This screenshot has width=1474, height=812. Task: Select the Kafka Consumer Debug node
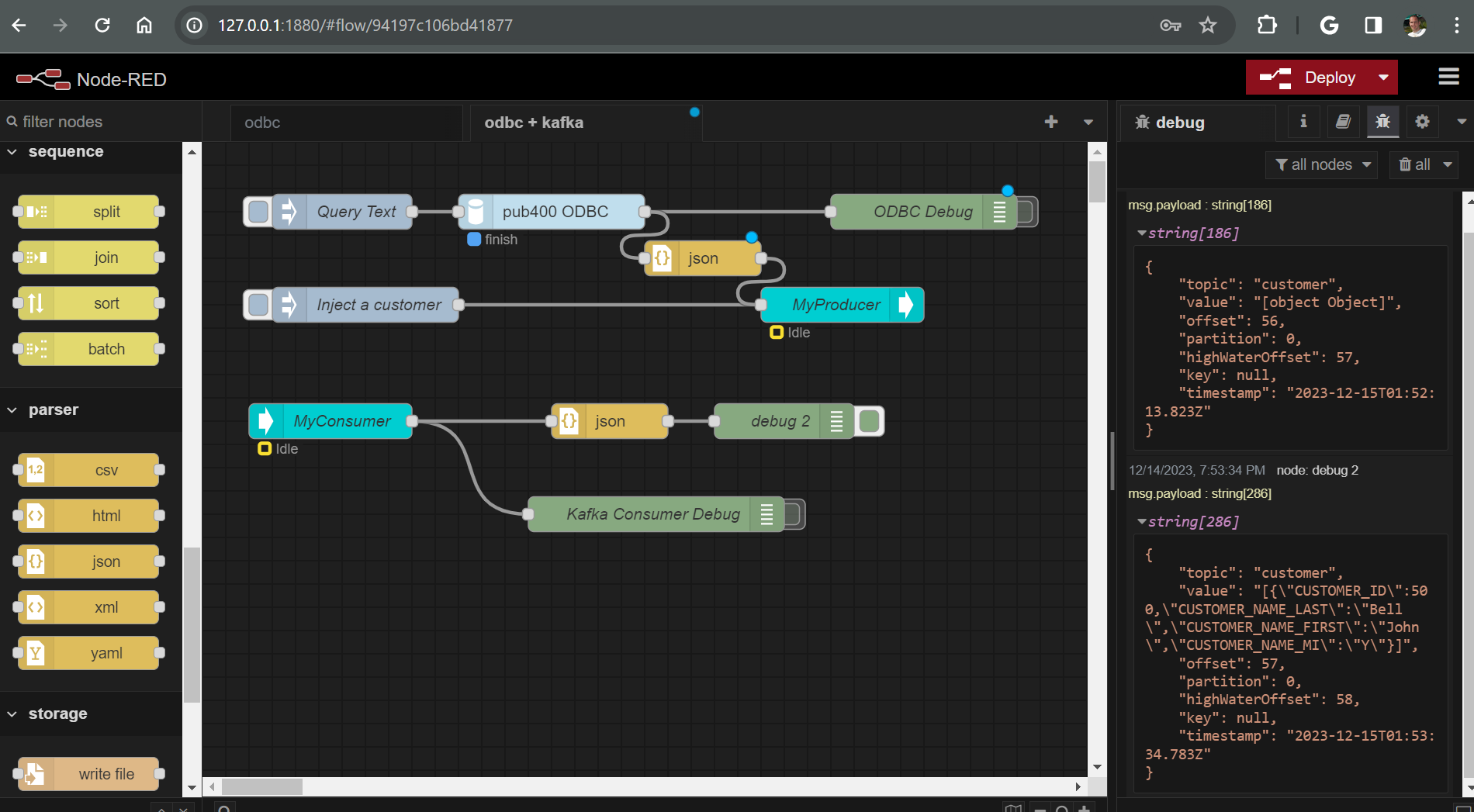pos(656,514)
